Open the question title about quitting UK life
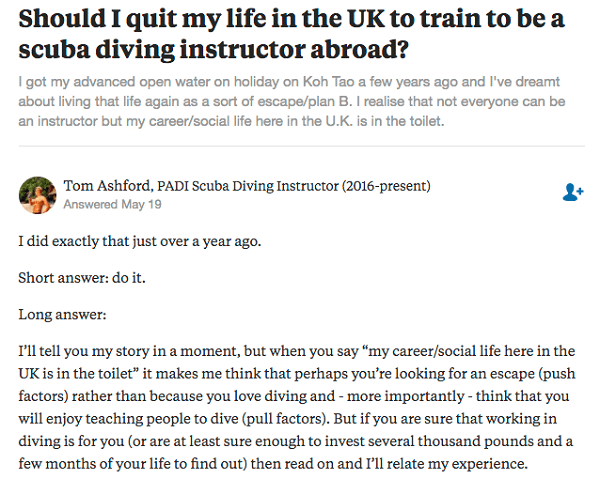Screen dimensions: 600x479 [291, 34]
